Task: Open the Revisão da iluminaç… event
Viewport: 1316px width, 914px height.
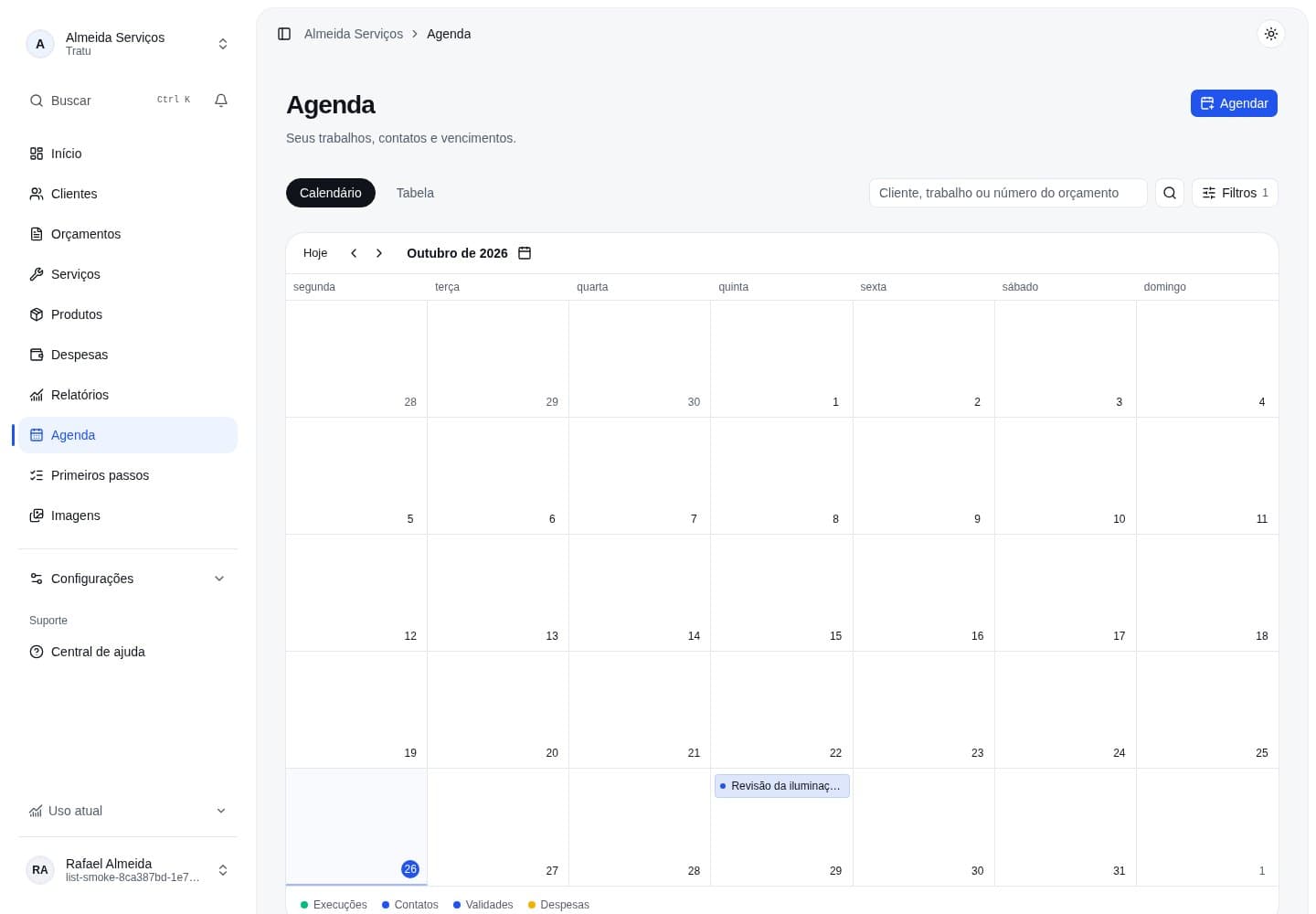Action: [782, 786]
